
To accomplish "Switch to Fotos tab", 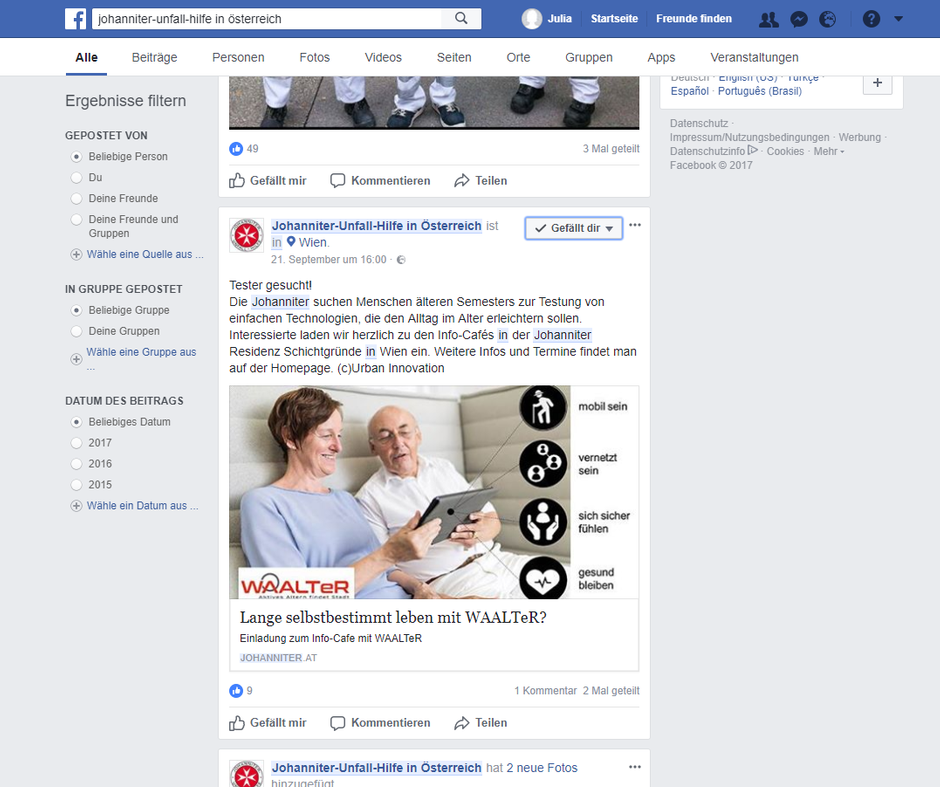I will pos(315,58).
